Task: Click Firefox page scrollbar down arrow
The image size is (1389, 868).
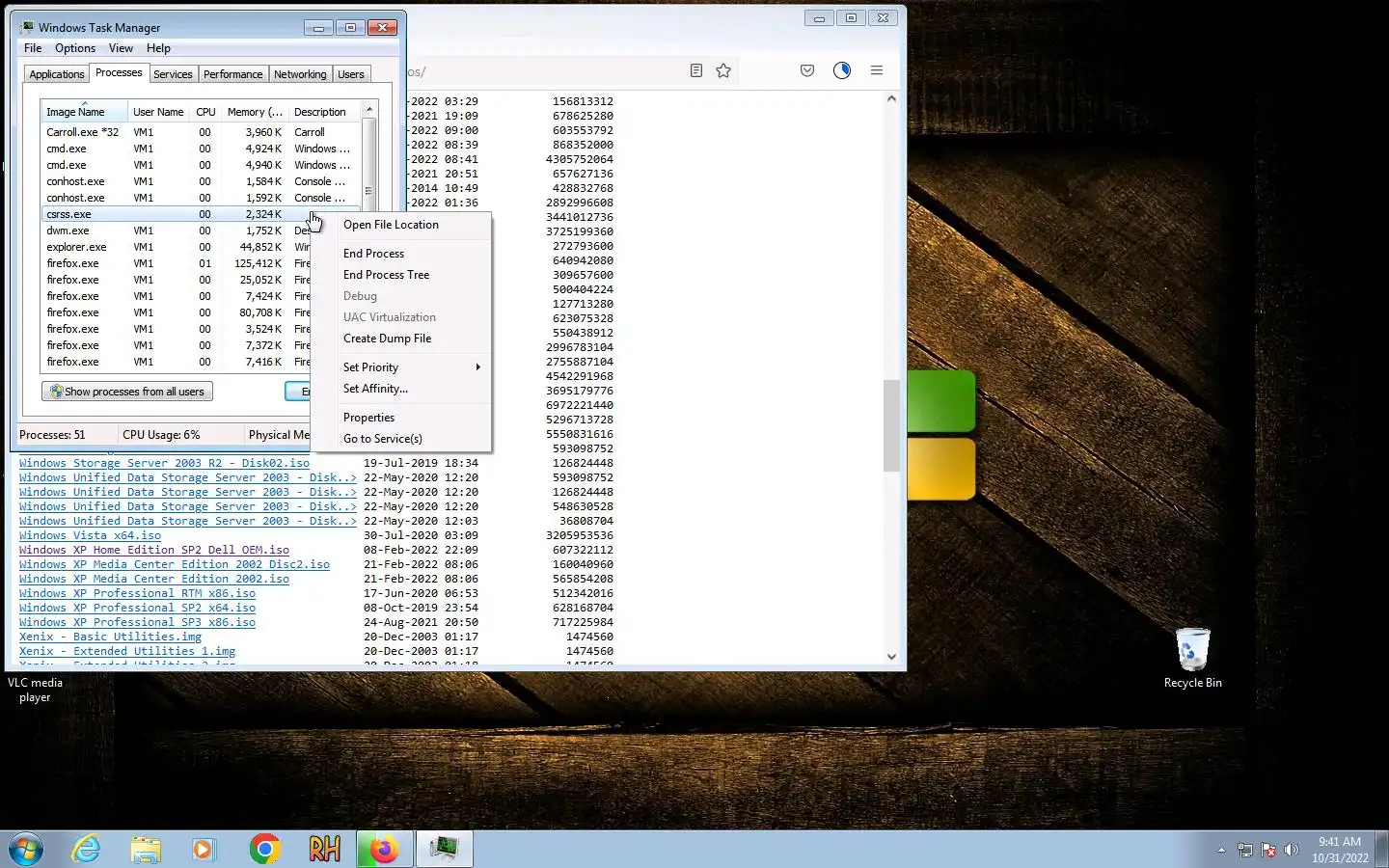Action: click(x=891, y=657)
